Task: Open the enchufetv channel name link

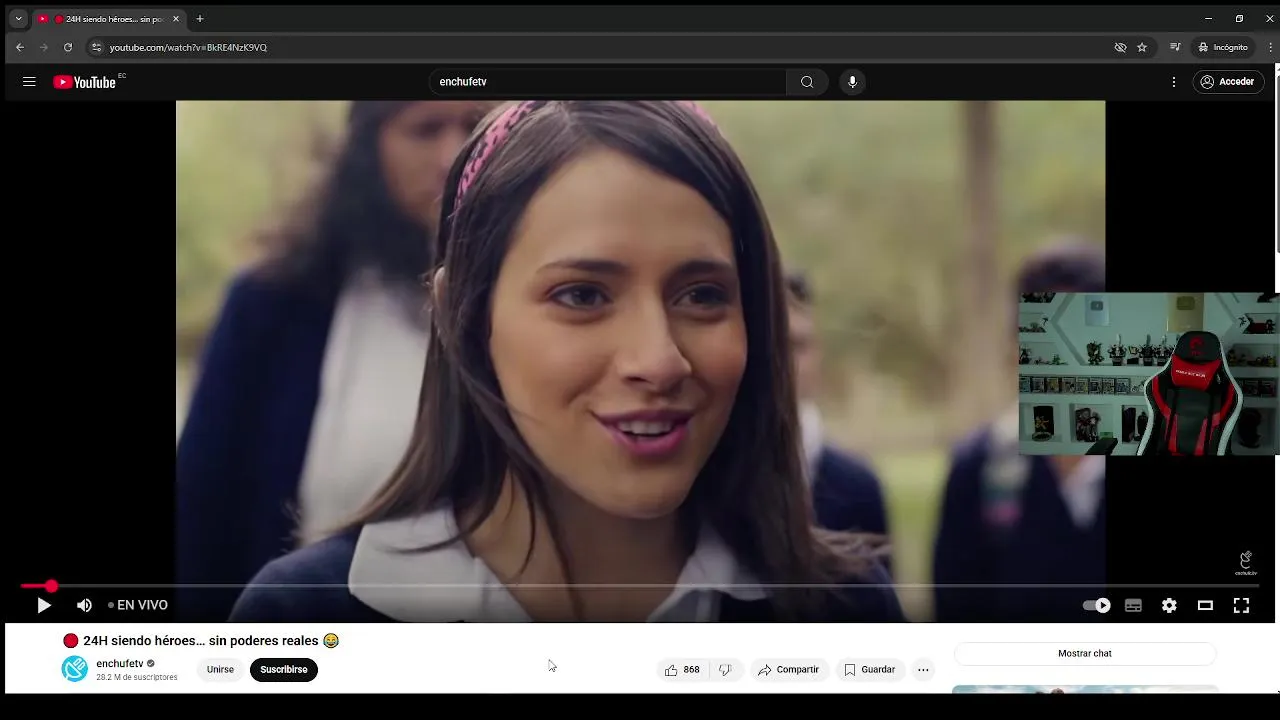Action: [120, 664]
